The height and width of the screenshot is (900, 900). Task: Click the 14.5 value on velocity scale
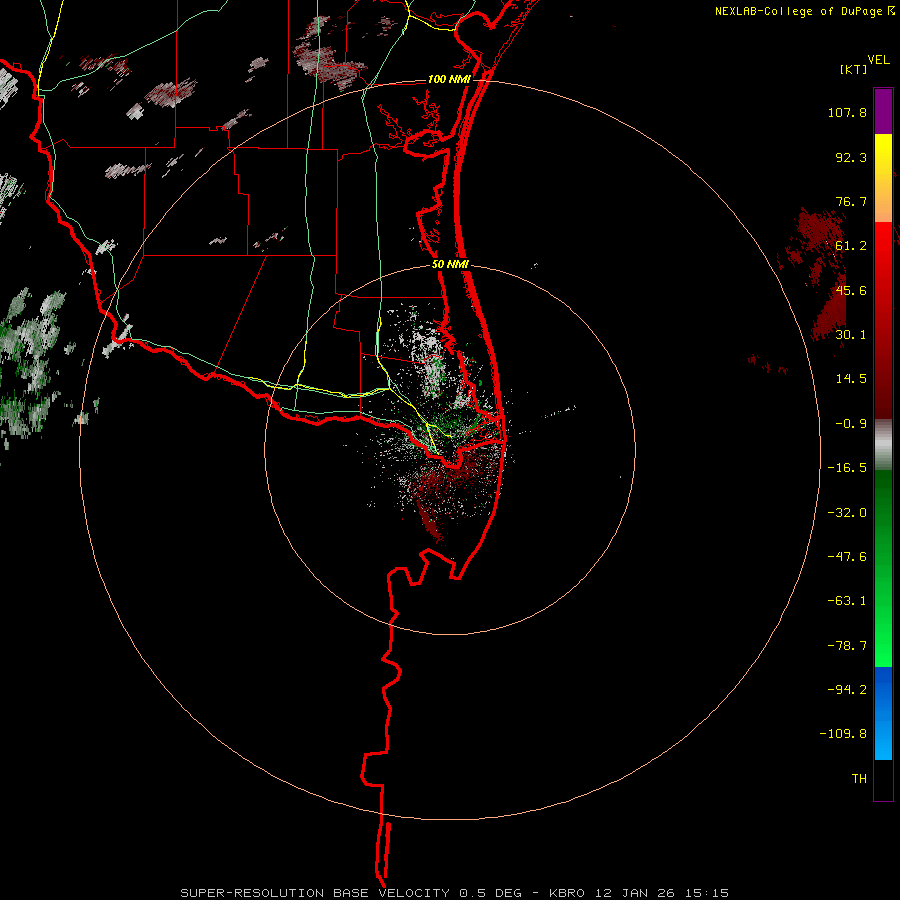(851, 379)
